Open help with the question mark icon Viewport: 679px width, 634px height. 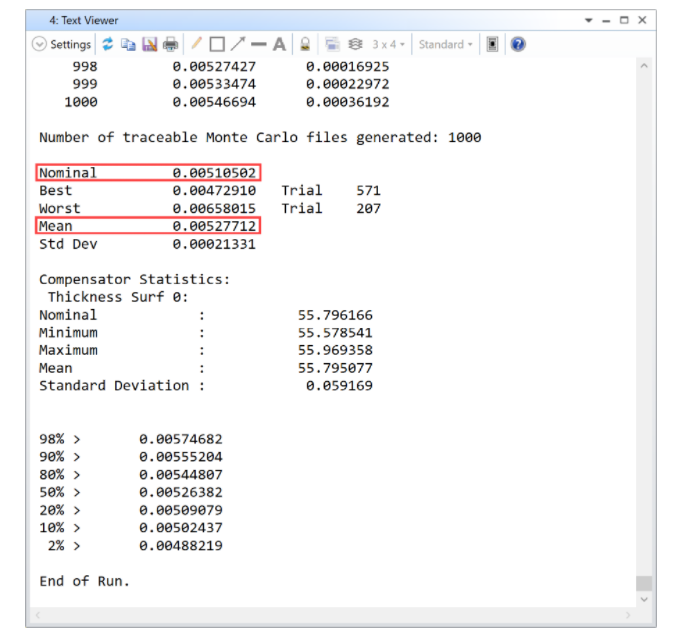518,44
